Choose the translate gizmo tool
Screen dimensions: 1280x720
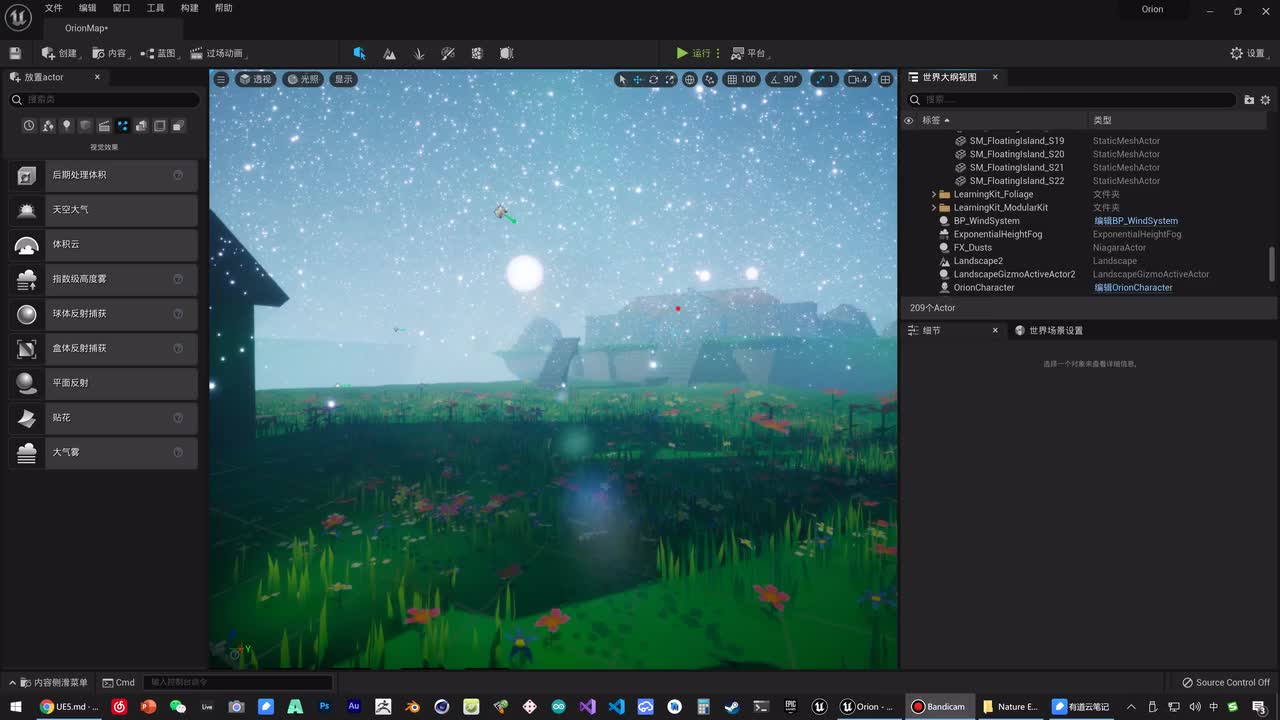point(637,79)
